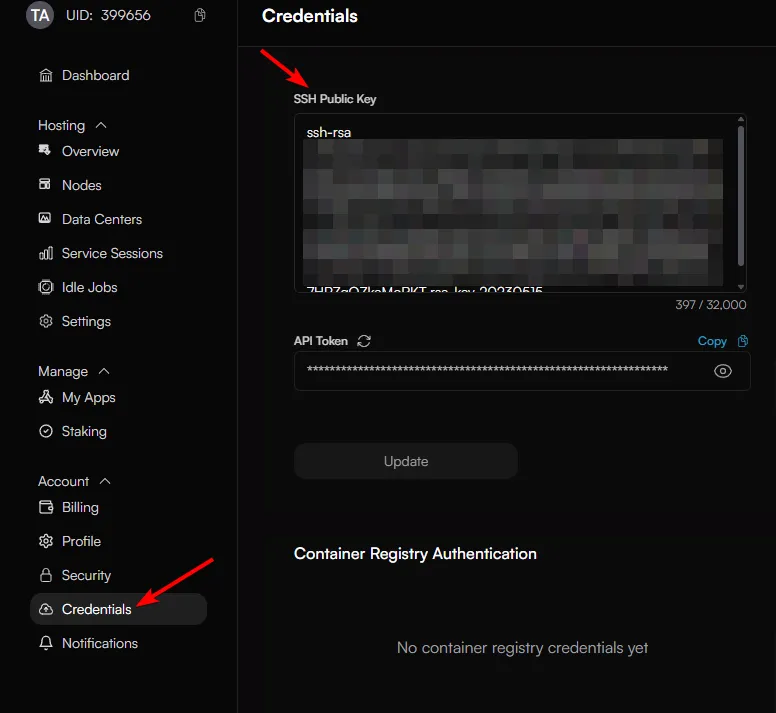Click the Security lock icon

46,575
